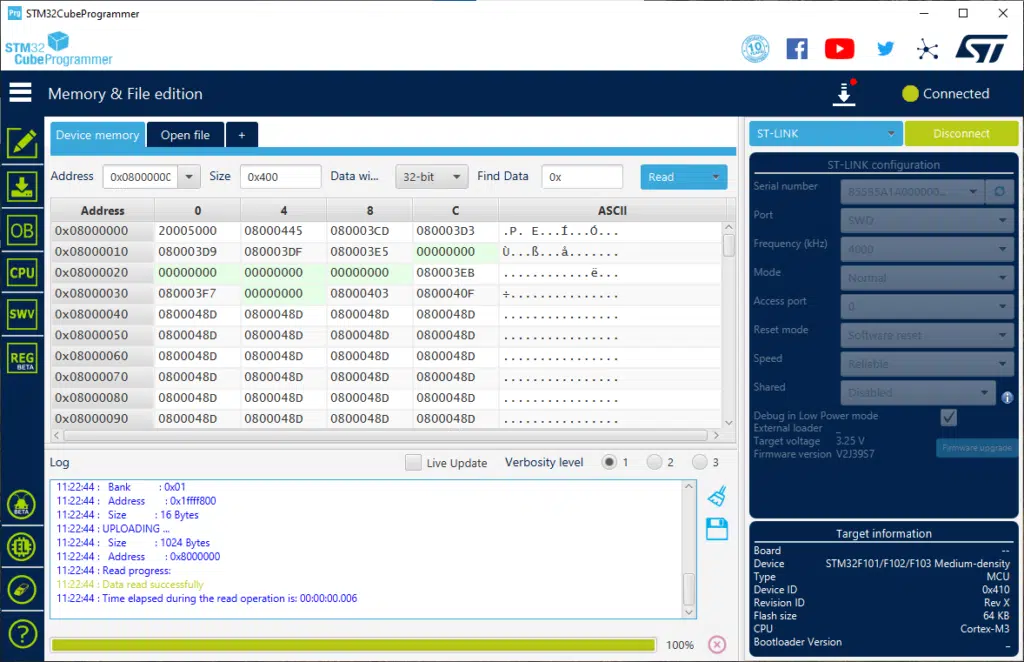
Task: Open the Data width 32-bit dropdown
Action: click(432, 177)
